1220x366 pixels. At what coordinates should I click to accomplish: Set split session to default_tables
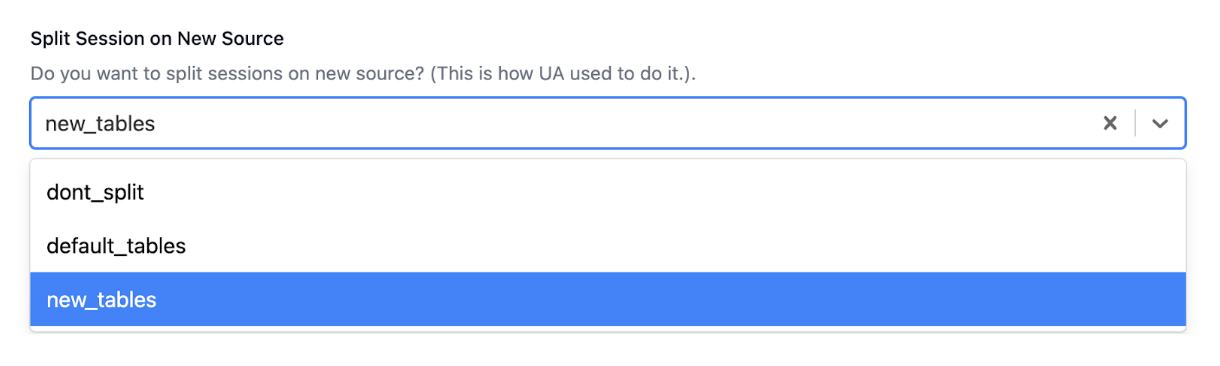coord(608,245)
